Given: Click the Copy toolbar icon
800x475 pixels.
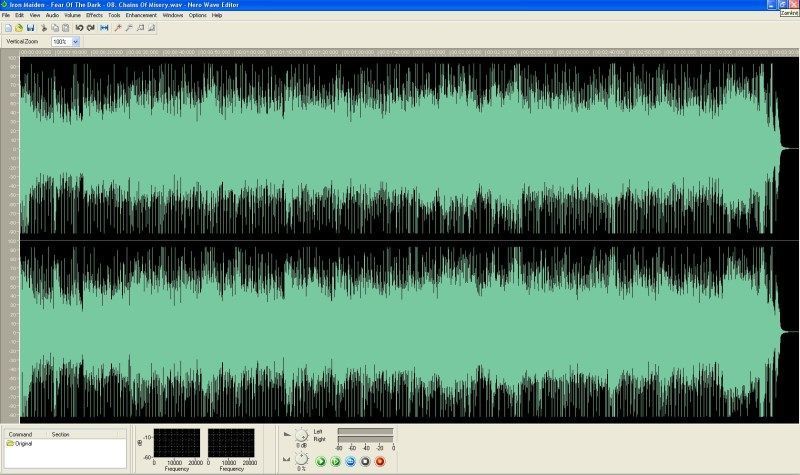Looking at the screenshot, I should point(55,28).
